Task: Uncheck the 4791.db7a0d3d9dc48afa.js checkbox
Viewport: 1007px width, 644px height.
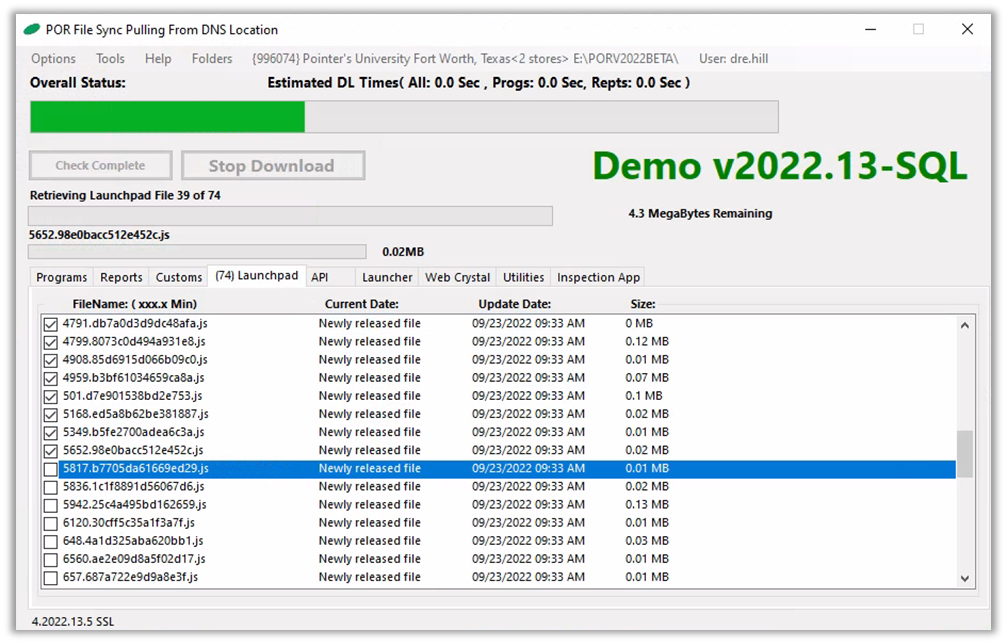Action: pyautogui.click(x=50, y=324)
